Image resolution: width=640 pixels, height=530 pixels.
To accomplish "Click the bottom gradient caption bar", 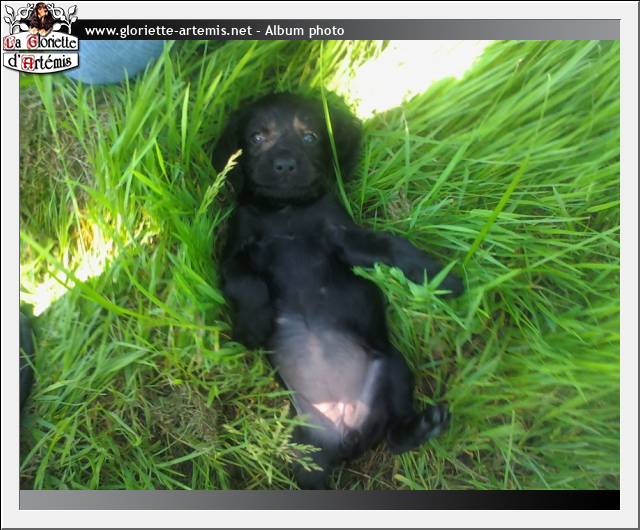I will pos(300,499).
